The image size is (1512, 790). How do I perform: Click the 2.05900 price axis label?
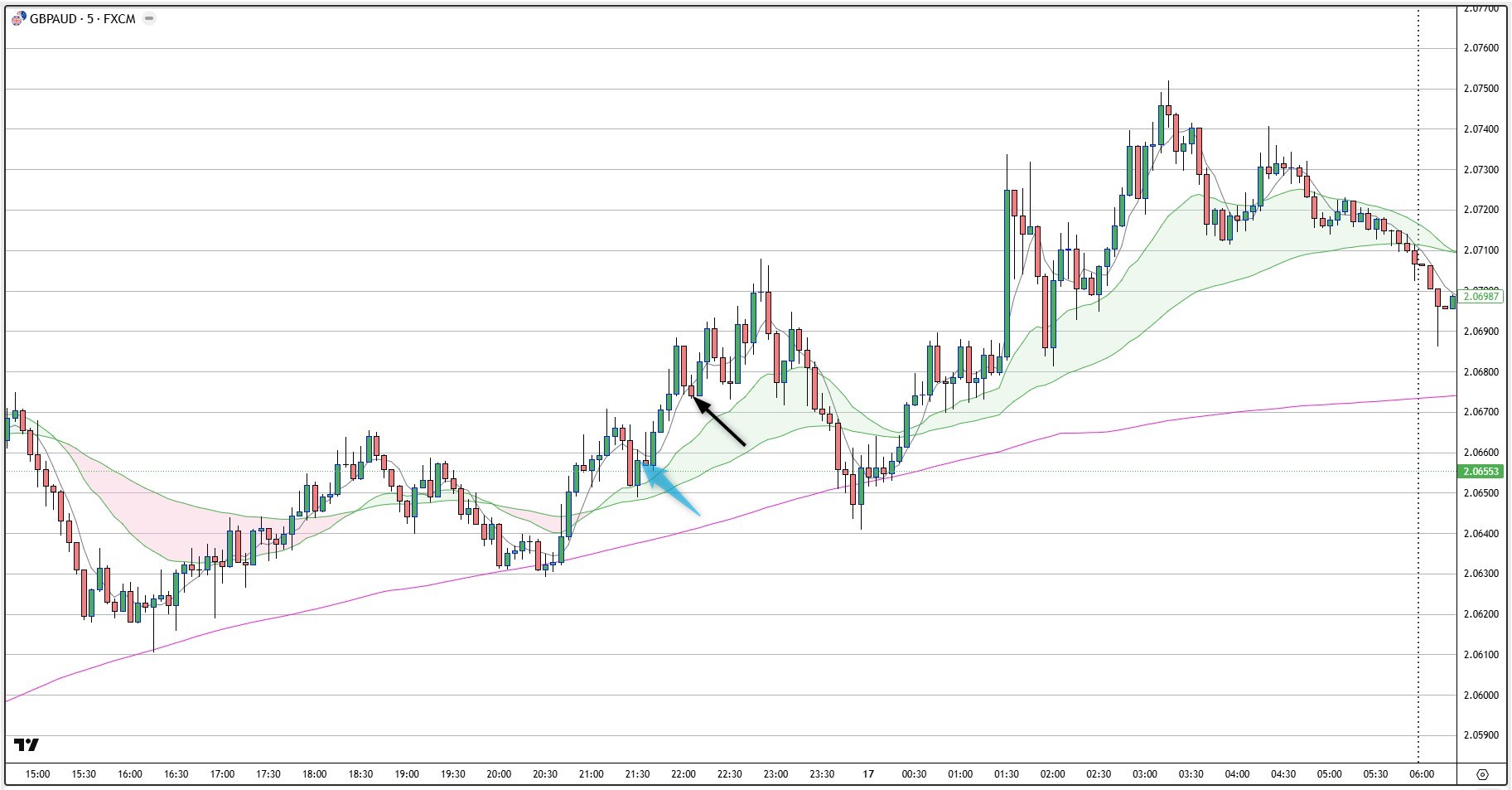tap(1481, 735)
